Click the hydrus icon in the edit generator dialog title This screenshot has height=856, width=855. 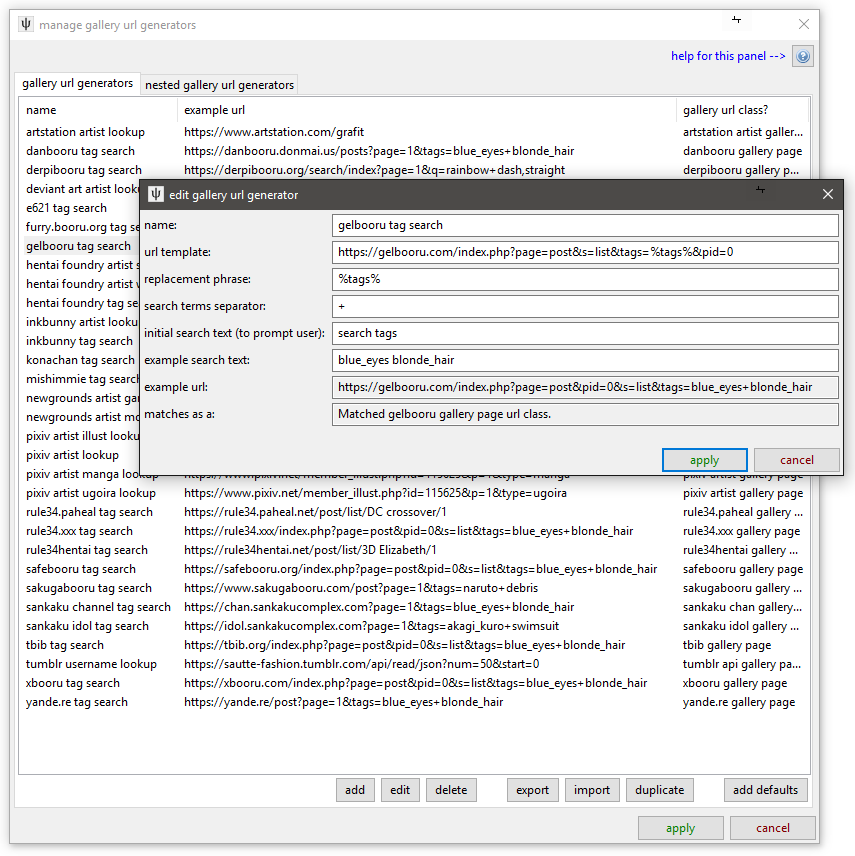[156, 194]
